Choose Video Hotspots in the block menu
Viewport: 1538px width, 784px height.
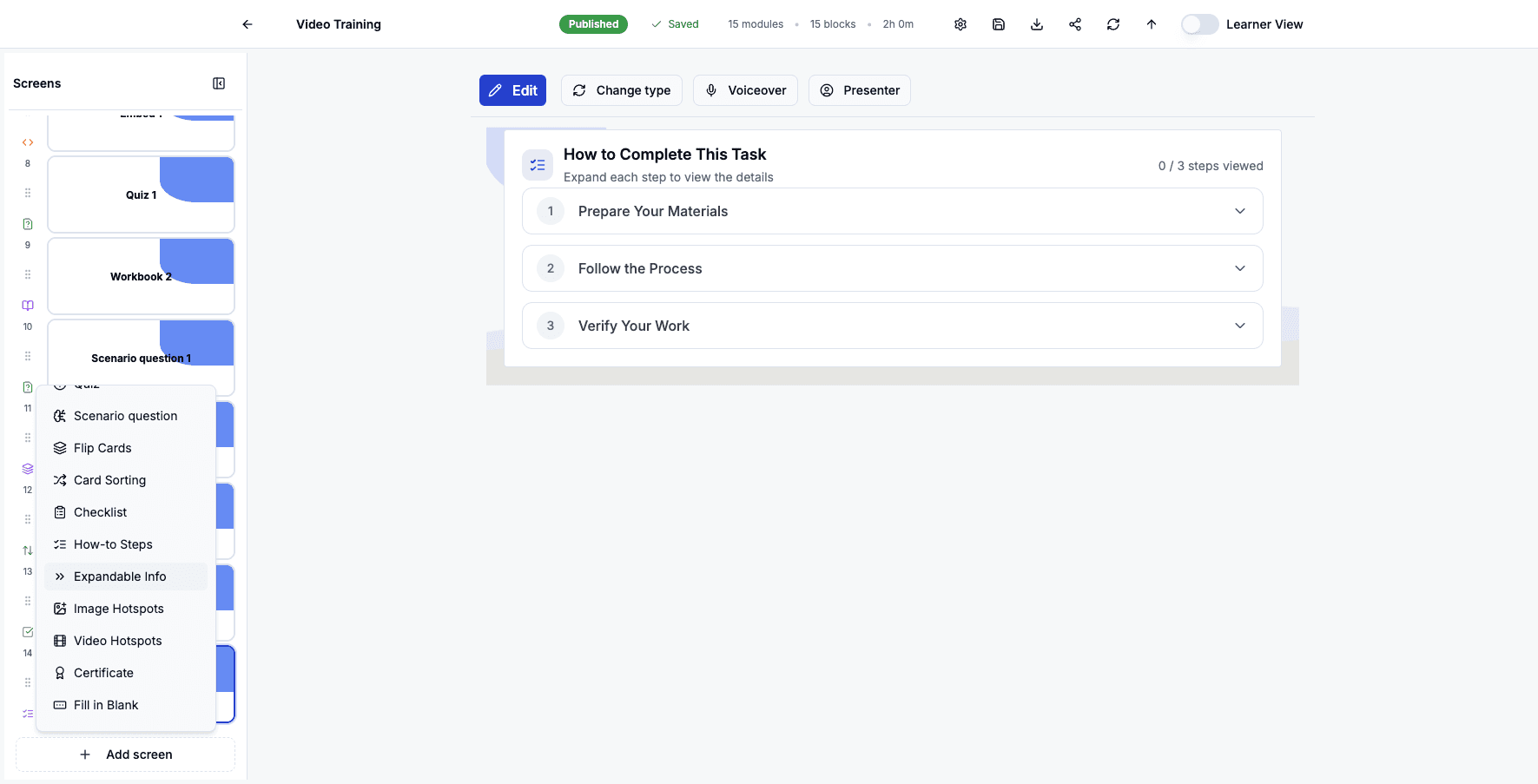point(117,640)
